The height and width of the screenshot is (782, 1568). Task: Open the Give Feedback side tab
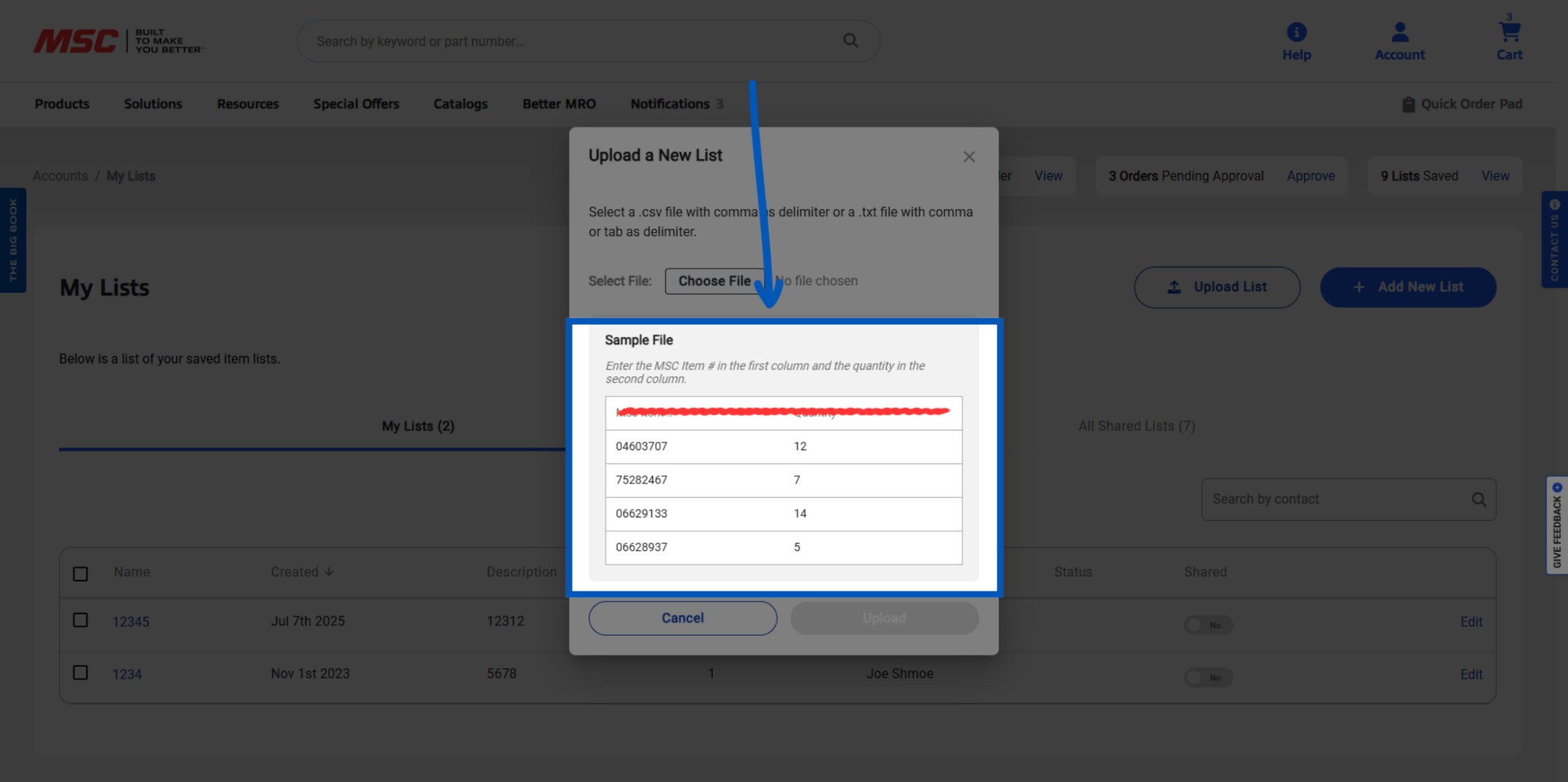click(1557, 525)
